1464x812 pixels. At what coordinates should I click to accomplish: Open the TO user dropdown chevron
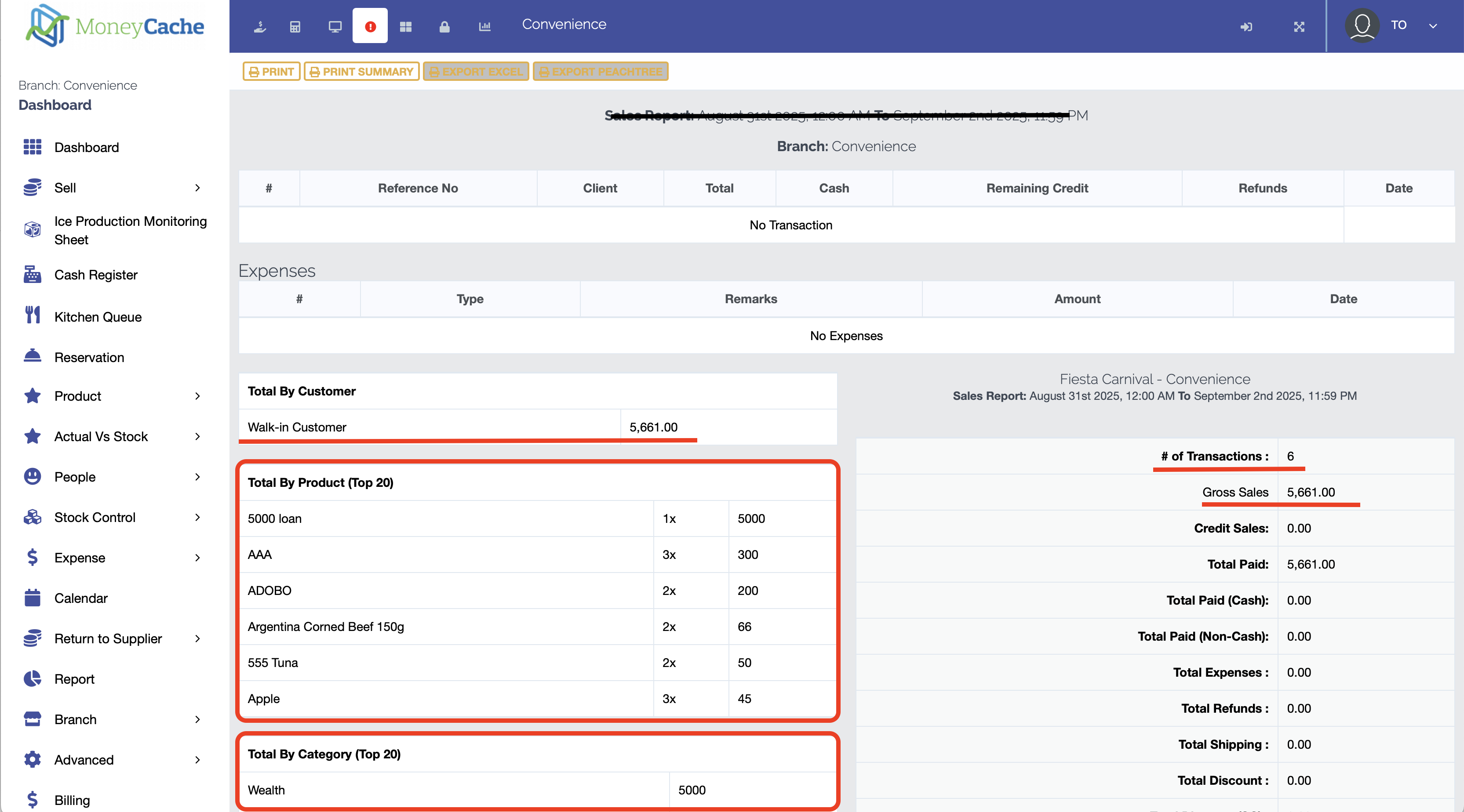1433,25
